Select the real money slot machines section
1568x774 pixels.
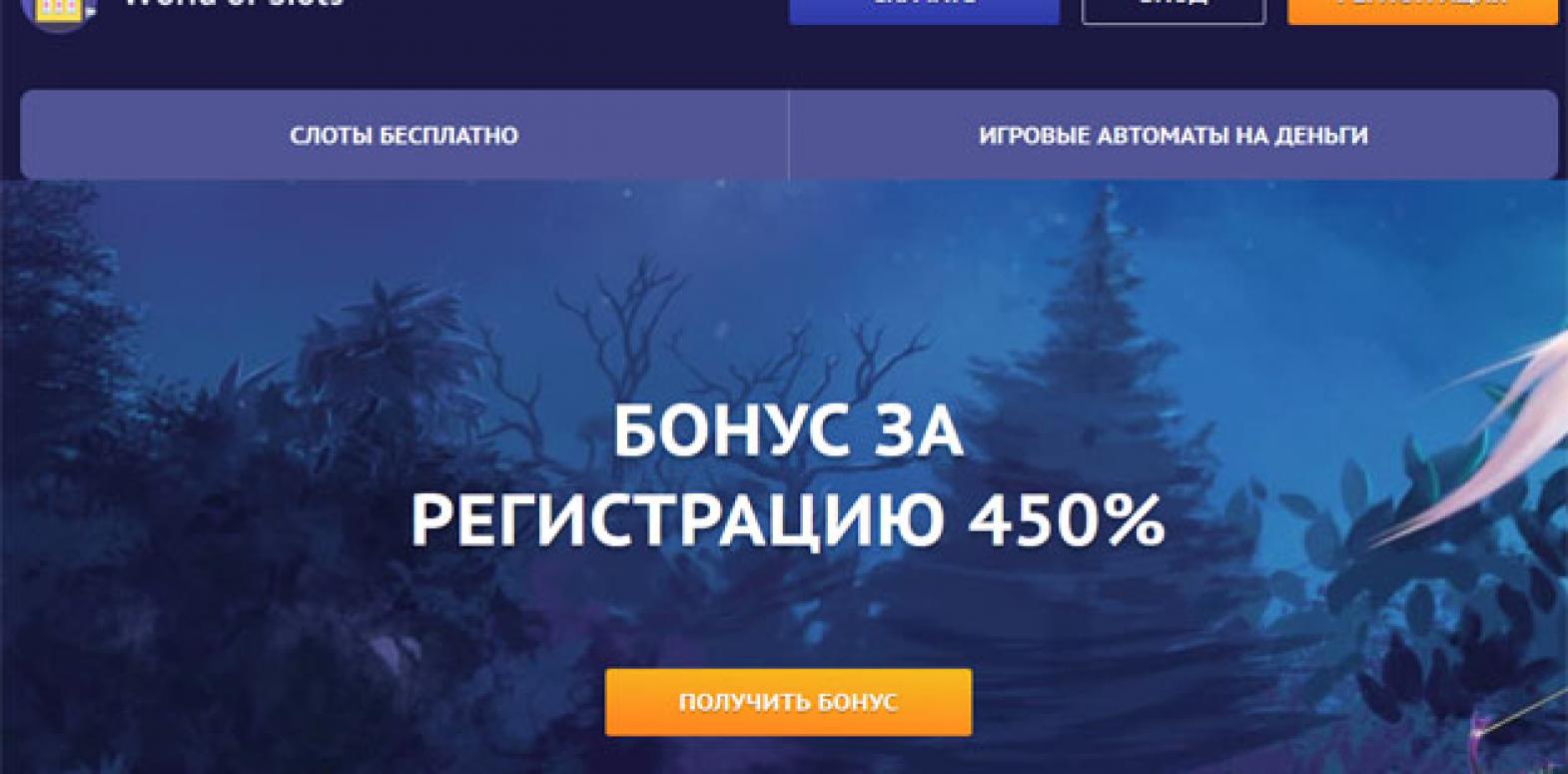pos(1174,135)
